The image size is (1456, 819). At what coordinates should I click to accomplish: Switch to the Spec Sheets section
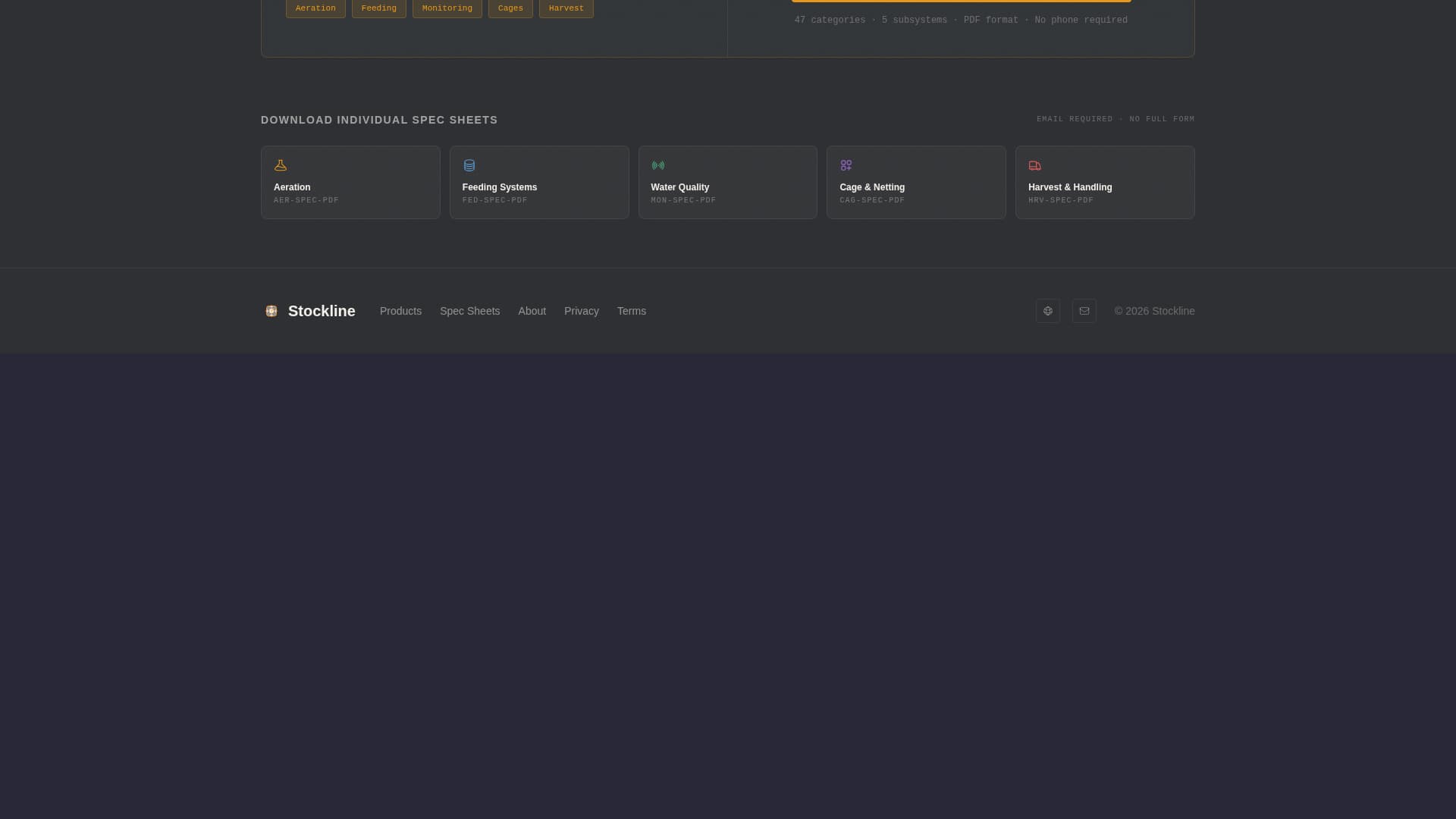click(x=469, y=311)
